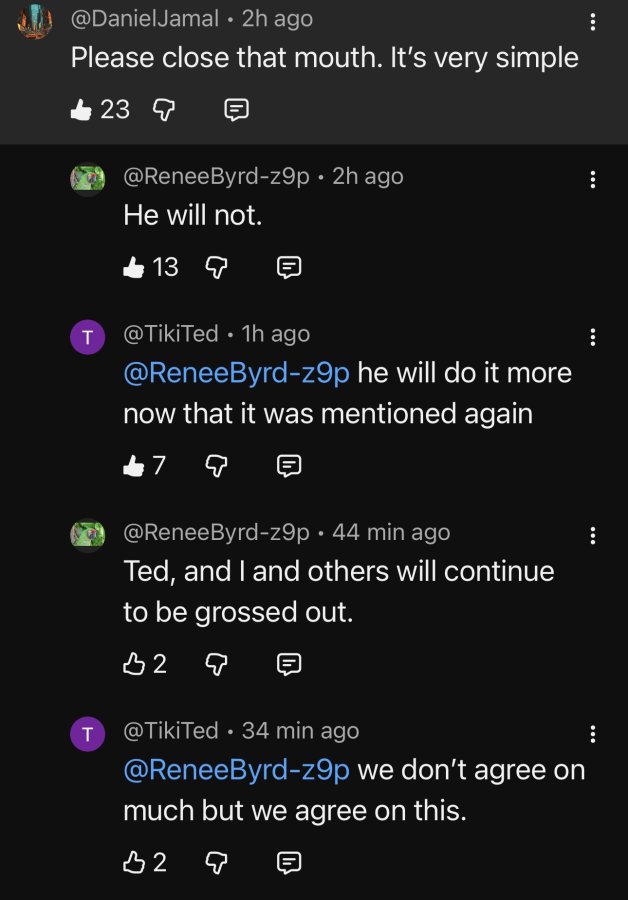Reply to 'we agree on this' comment
This screenshot has width=628, height=900.
[289, 863]
